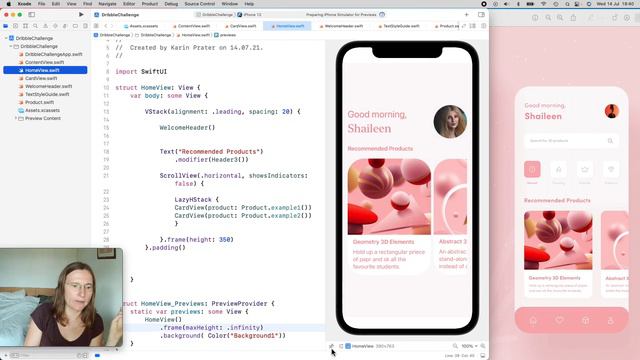Switch to the CardView.swift tab

tap(240, 26)
